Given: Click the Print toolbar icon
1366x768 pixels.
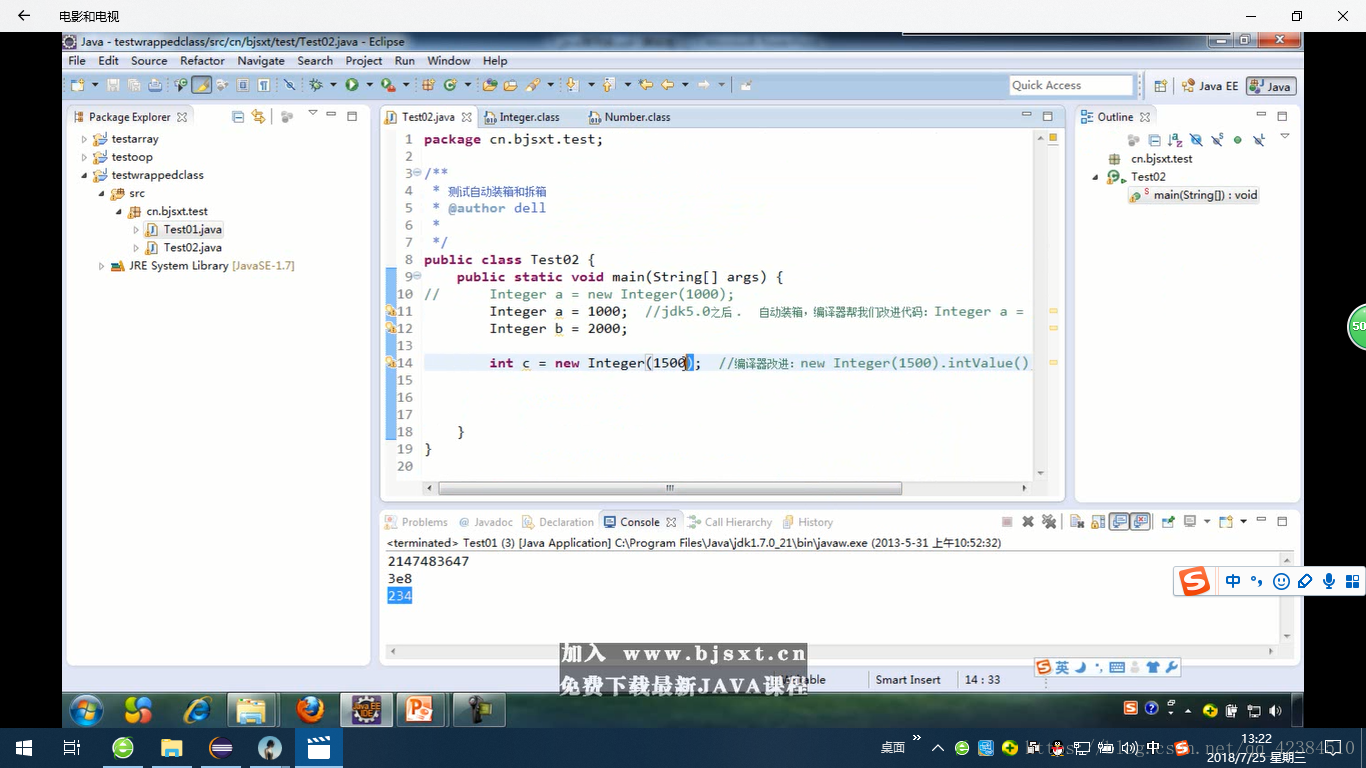Looking at the screenshot, I should point(155,85).
